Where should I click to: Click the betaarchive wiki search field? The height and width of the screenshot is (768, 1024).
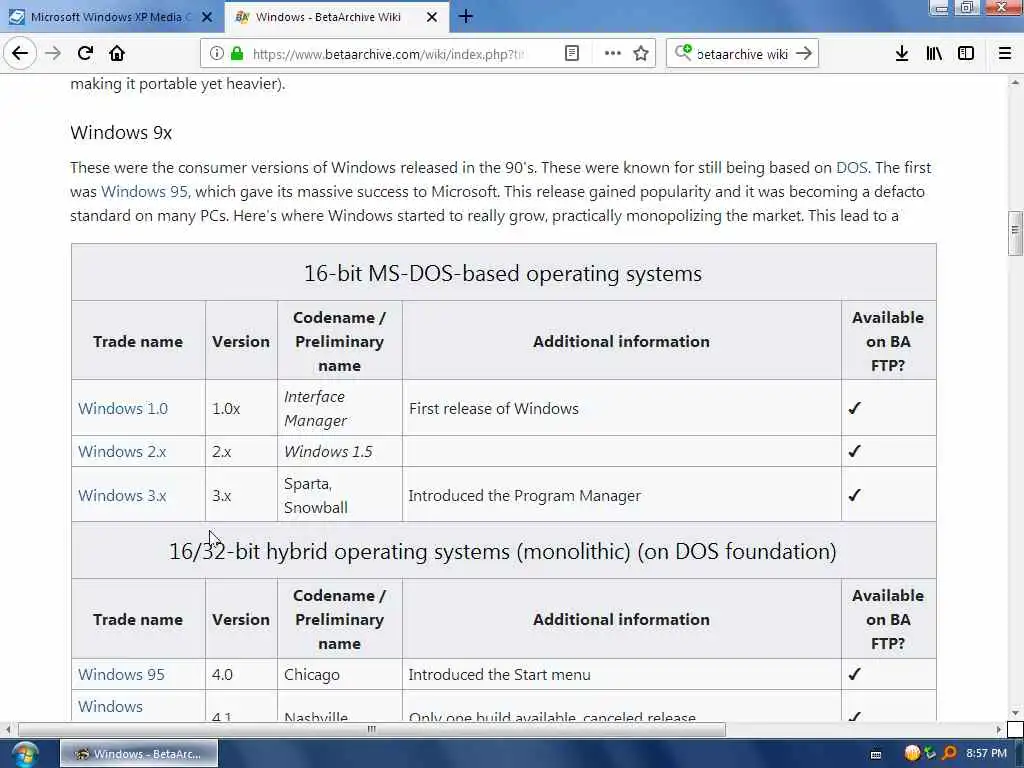click(x=742, y=54)
